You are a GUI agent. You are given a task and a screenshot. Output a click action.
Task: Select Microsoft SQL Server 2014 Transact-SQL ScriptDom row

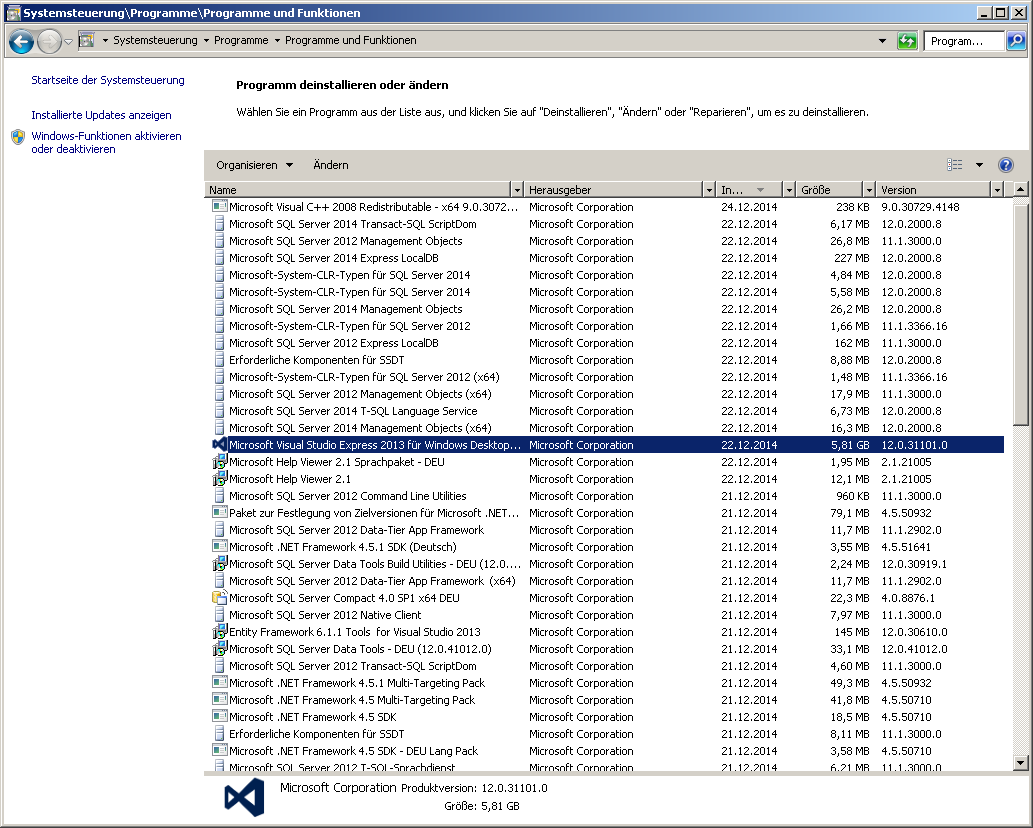point(607,224)
